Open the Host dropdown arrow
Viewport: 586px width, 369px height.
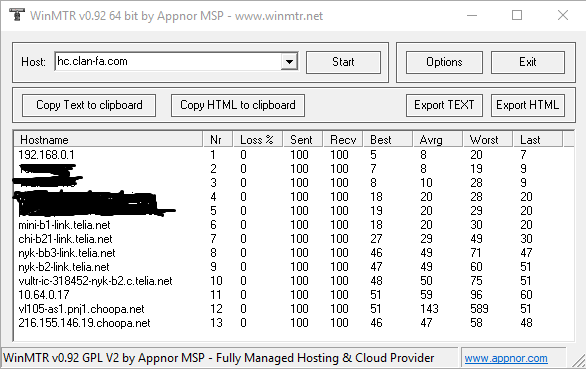point(289,62)
